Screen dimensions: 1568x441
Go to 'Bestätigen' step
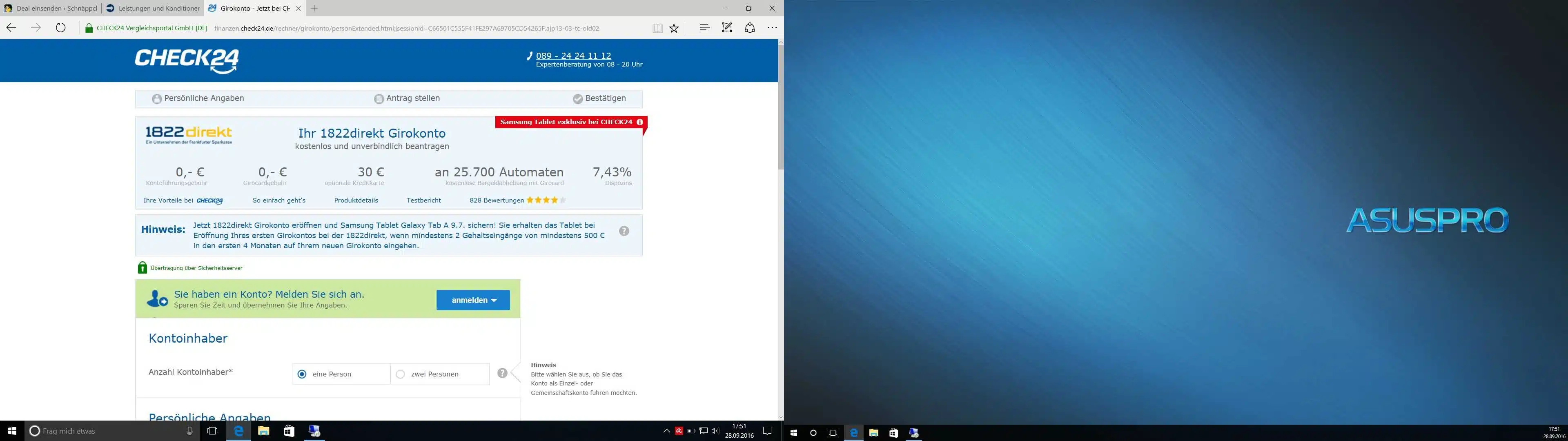tap(599, 99)
